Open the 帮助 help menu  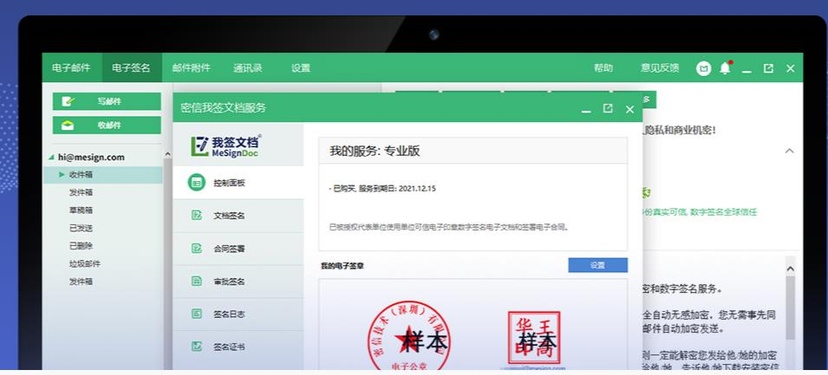603,68
